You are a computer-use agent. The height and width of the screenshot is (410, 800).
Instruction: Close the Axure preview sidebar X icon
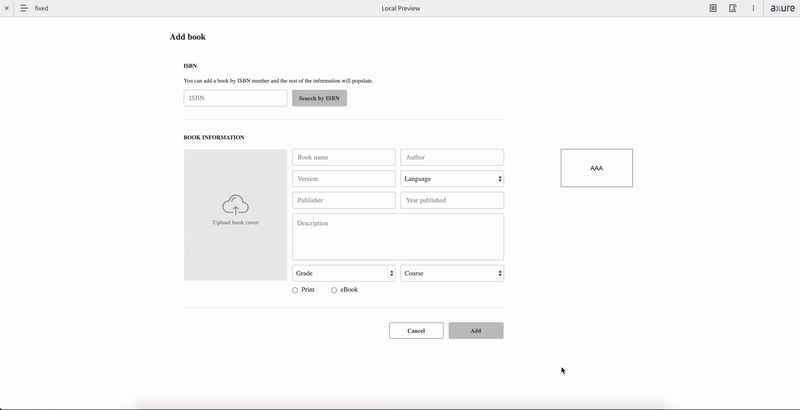tap(7, 8)
